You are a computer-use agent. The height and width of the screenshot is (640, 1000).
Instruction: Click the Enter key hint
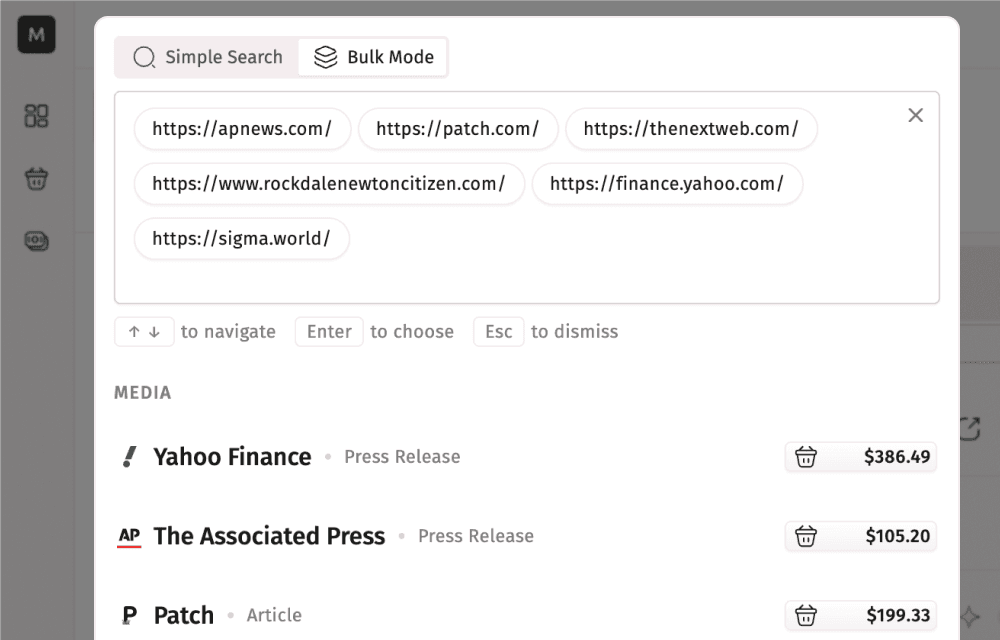coord(329,331)
